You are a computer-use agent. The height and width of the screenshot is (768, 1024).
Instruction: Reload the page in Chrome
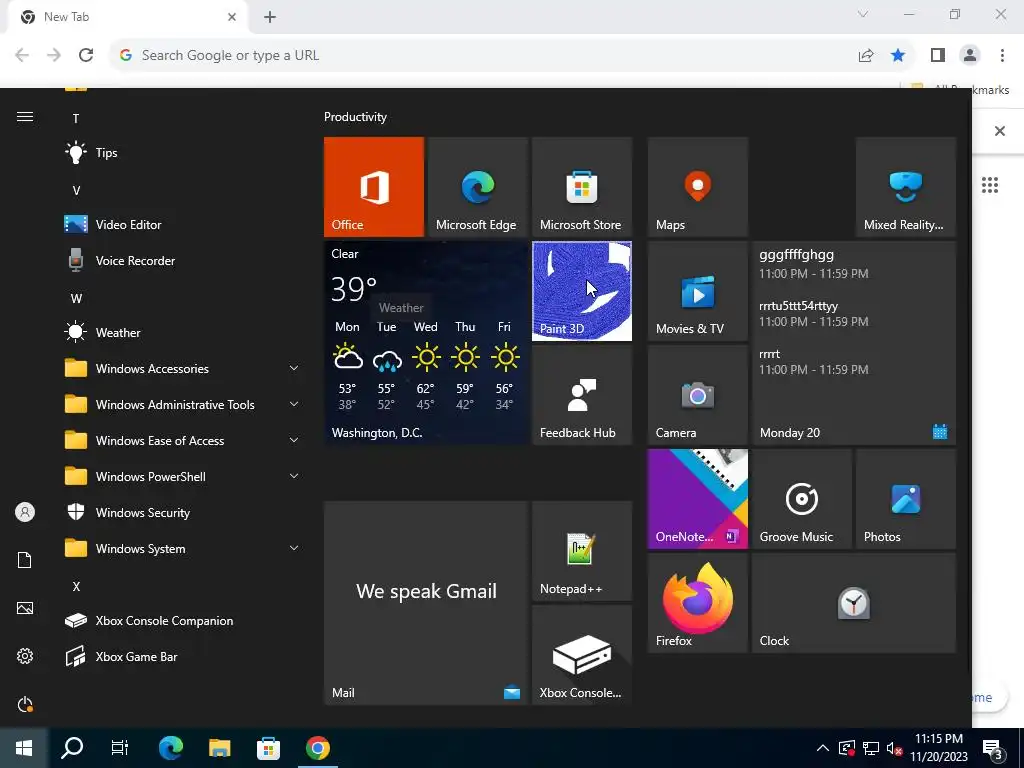pos(86,56)
